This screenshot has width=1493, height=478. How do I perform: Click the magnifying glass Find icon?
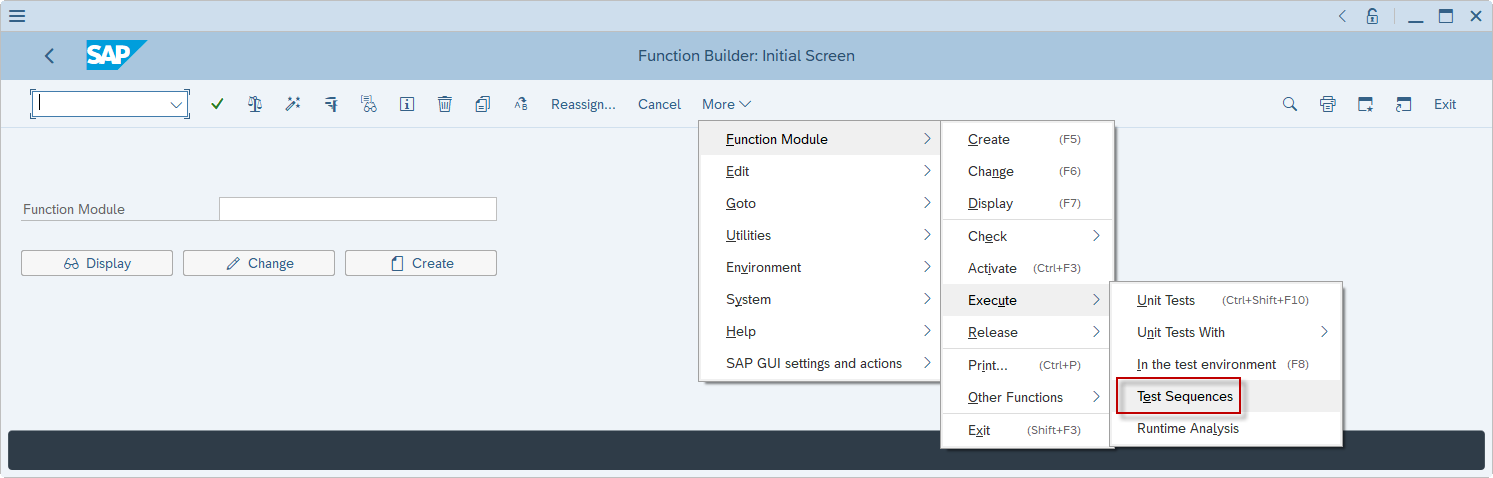click(x=1290, y=104)
